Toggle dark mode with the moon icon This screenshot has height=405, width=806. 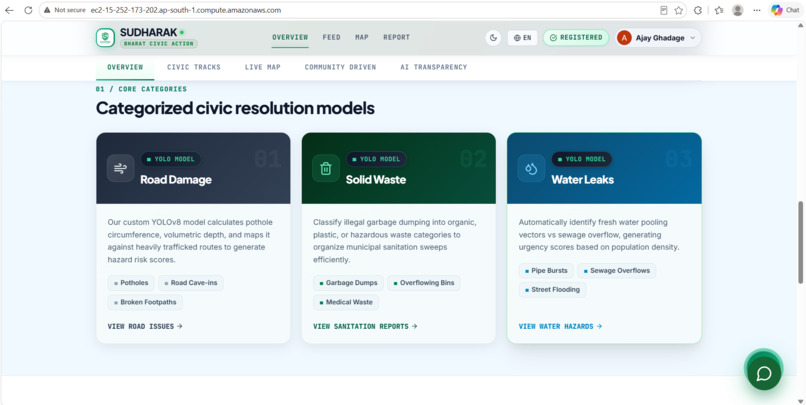click(493, 38)
